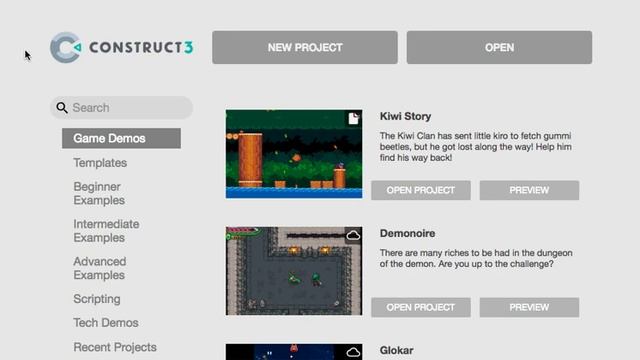The image size is (640, 360).
Task: Click the cloud icon on the Demonoire thumbnail
Action: pos(353,236)
